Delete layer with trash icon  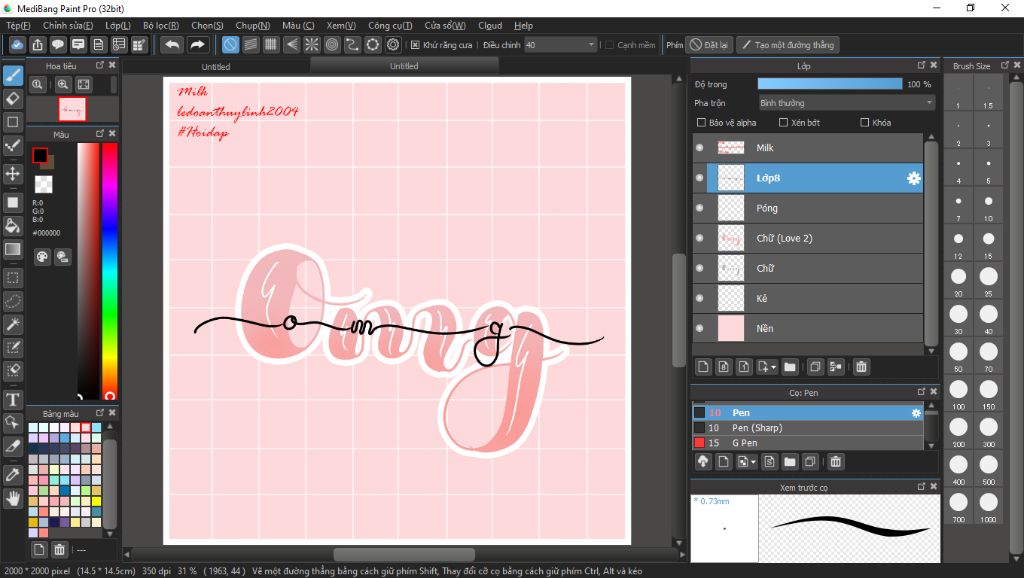(861, 367)
